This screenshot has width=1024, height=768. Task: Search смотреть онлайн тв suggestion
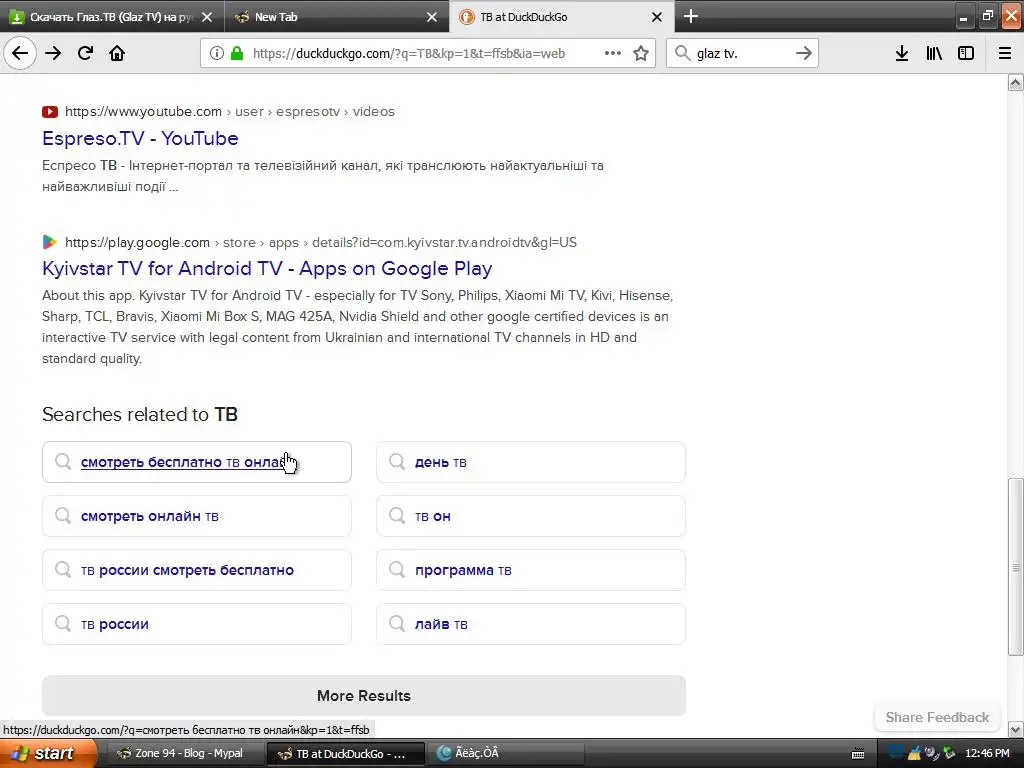197,516
